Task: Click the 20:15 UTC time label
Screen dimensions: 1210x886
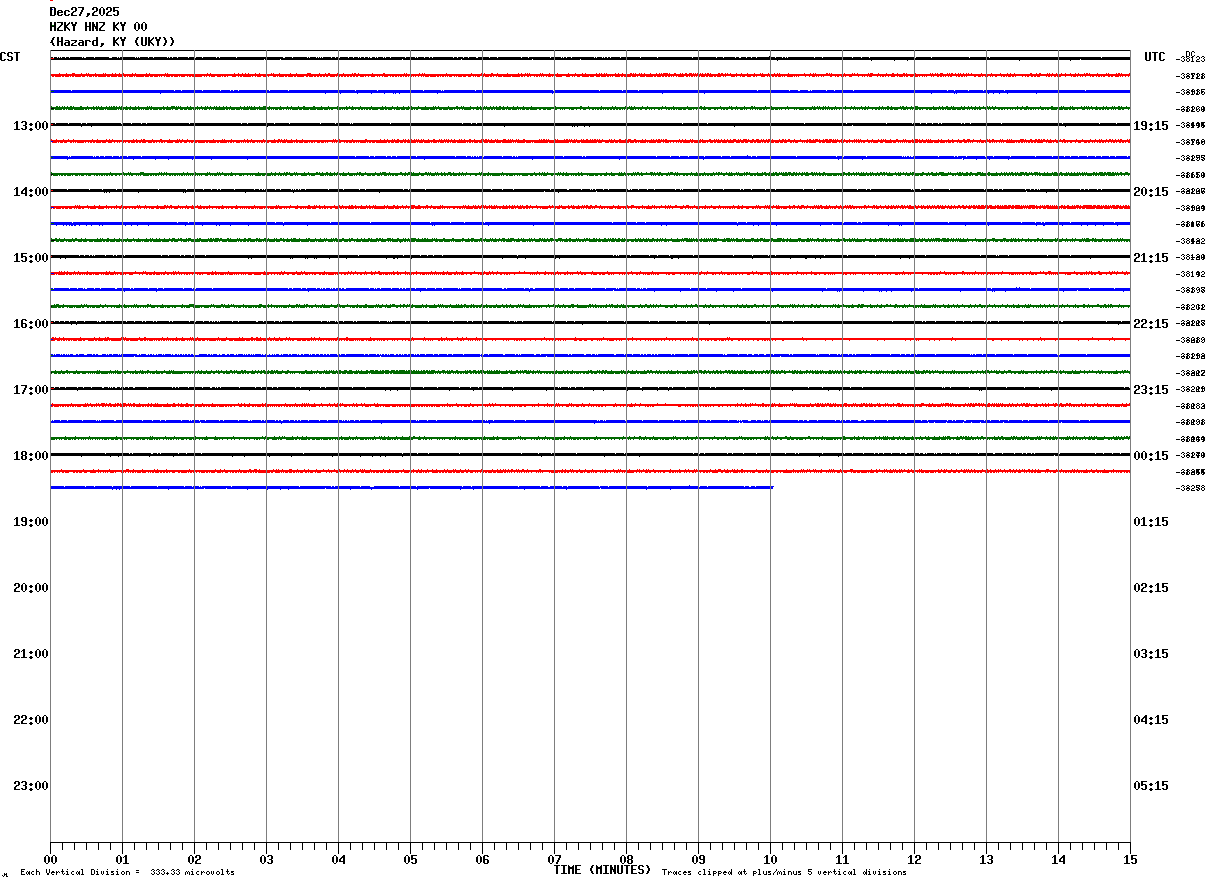Action: click(x=1150, y=192)
